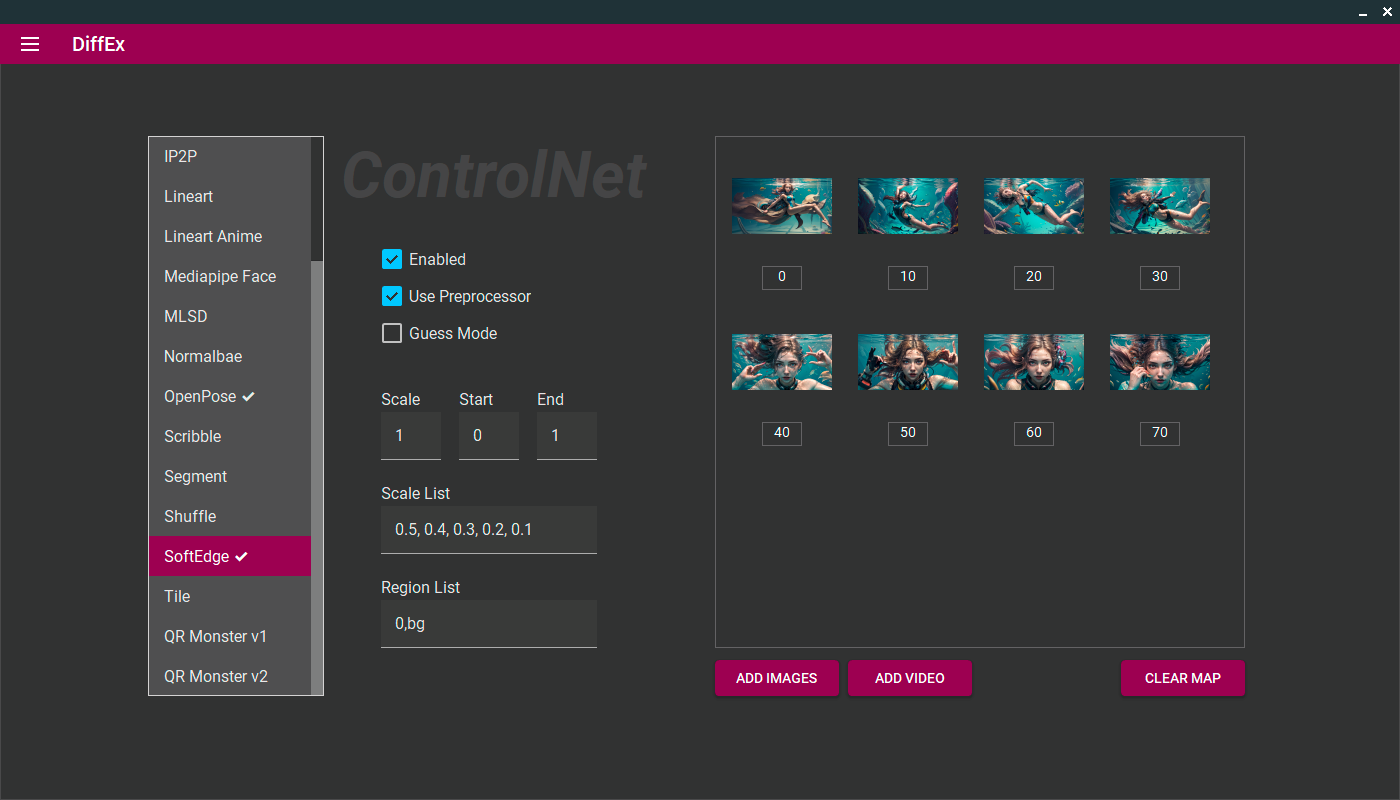
Task: Select QR Monster v2
Action: pos(230,676)
